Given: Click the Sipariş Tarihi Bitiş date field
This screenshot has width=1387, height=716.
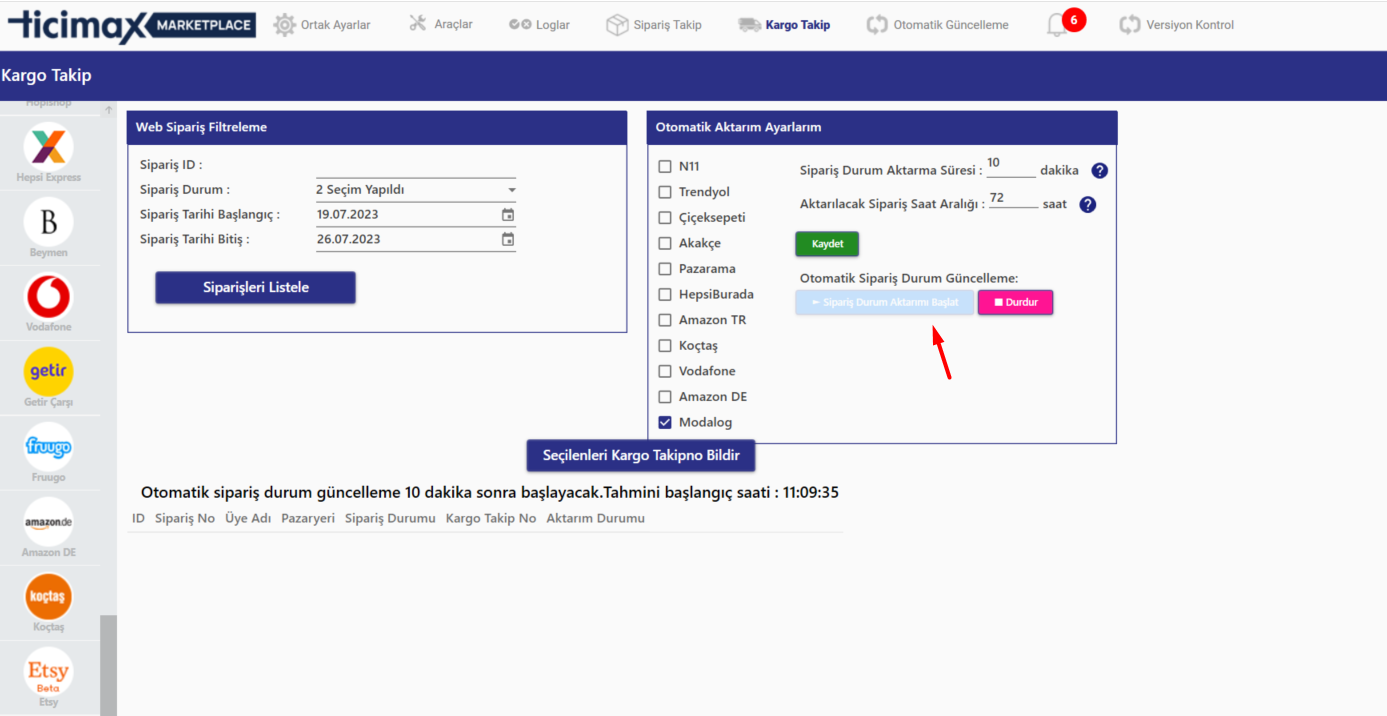Looking at the screenshot, I should 416,240.
